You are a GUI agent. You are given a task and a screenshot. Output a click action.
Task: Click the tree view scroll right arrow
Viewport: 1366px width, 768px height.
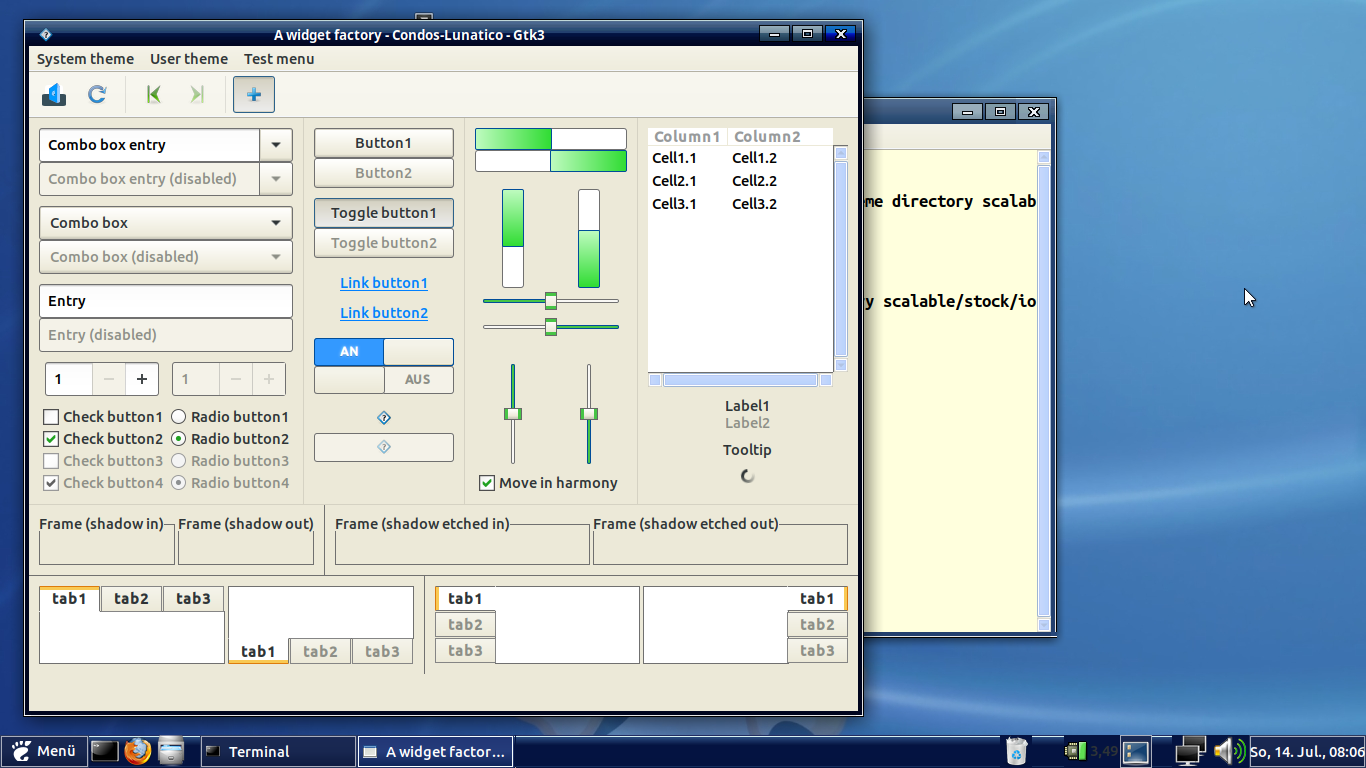(x=826, y=380)
